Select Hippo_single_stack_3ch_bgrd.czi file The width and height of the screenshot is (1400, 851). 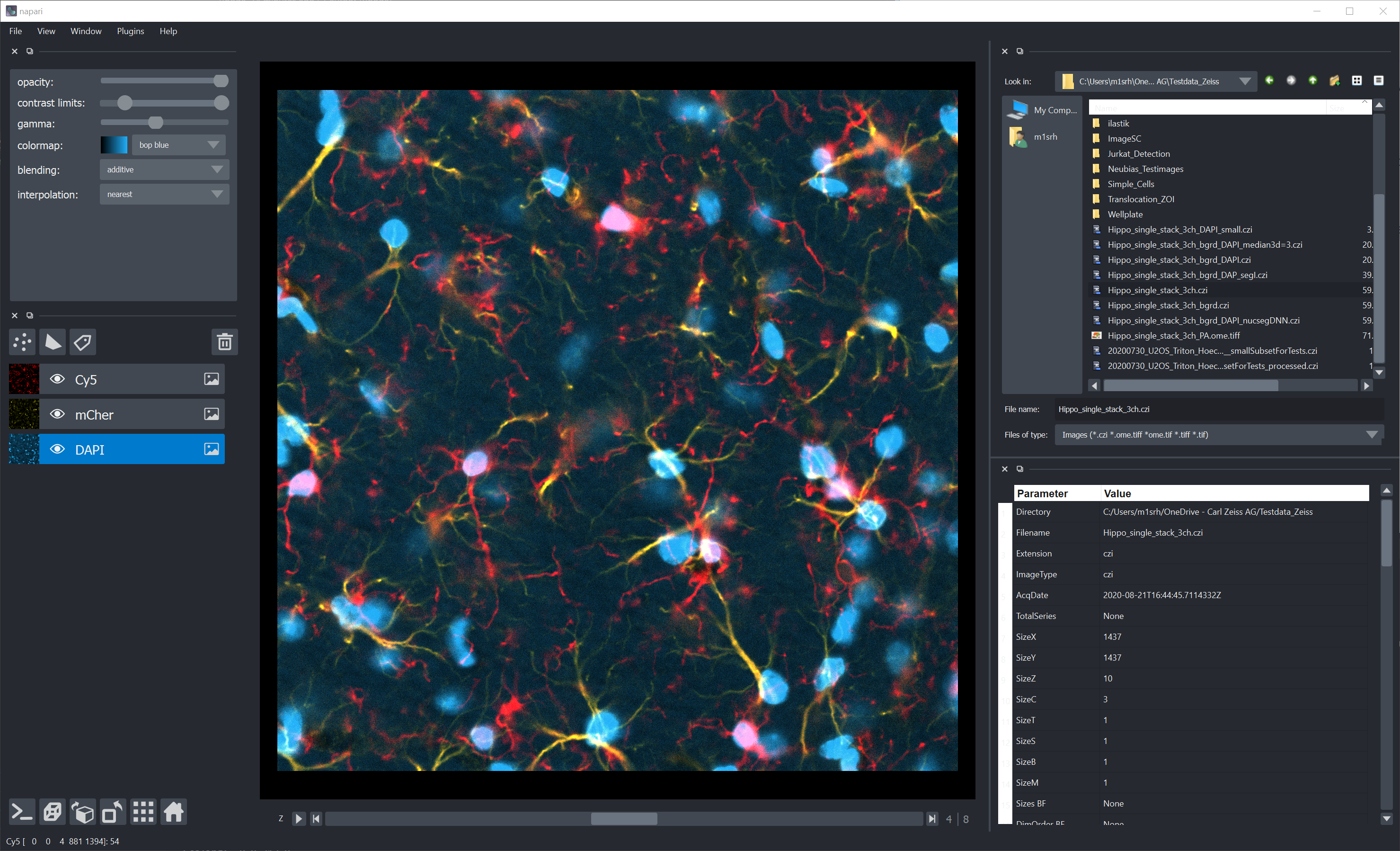click(1168, 305)
